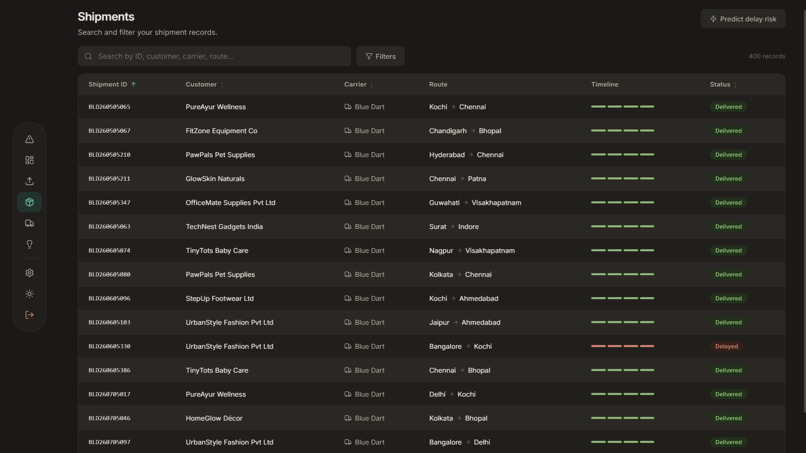Viewport: 806px width, 453px height.
Task: Click customer TechNest Gadgets India
Action: pyautogui.click(x=224, y=226)
